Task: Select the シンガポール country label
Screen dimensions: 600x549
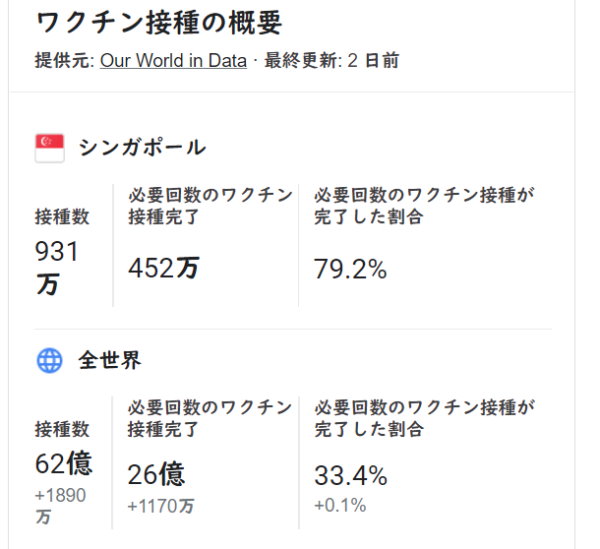Action: coord(142,148)
